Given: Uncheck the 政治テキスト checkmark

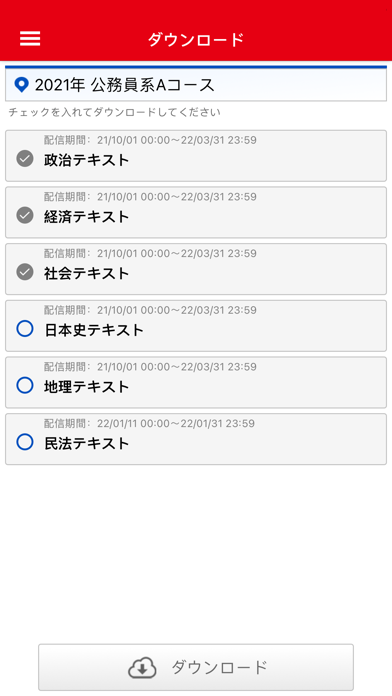Looking at the screenshot, I should [x=25, y=158].
